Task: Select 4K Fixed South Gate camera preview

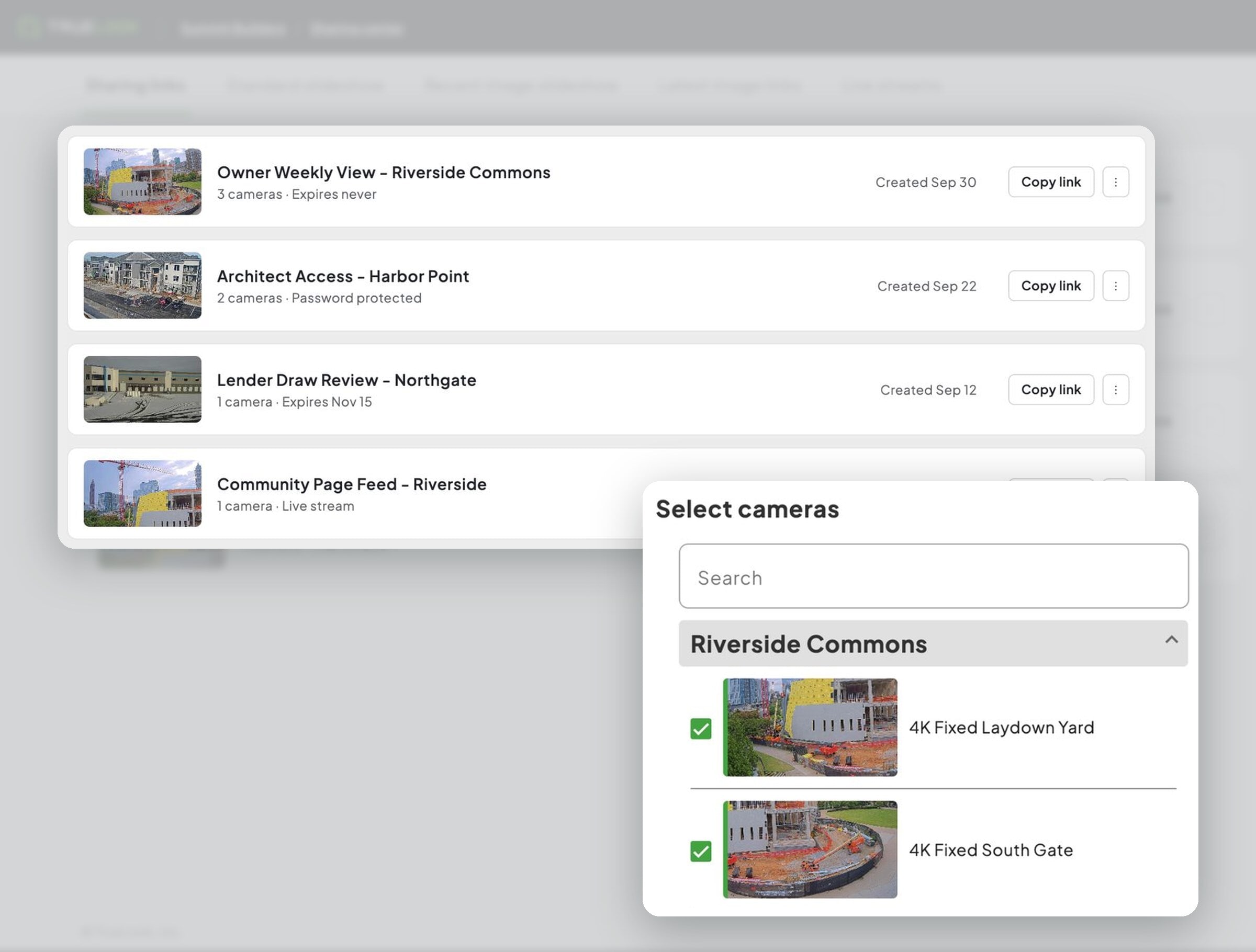Action: [x=810, y=849]
